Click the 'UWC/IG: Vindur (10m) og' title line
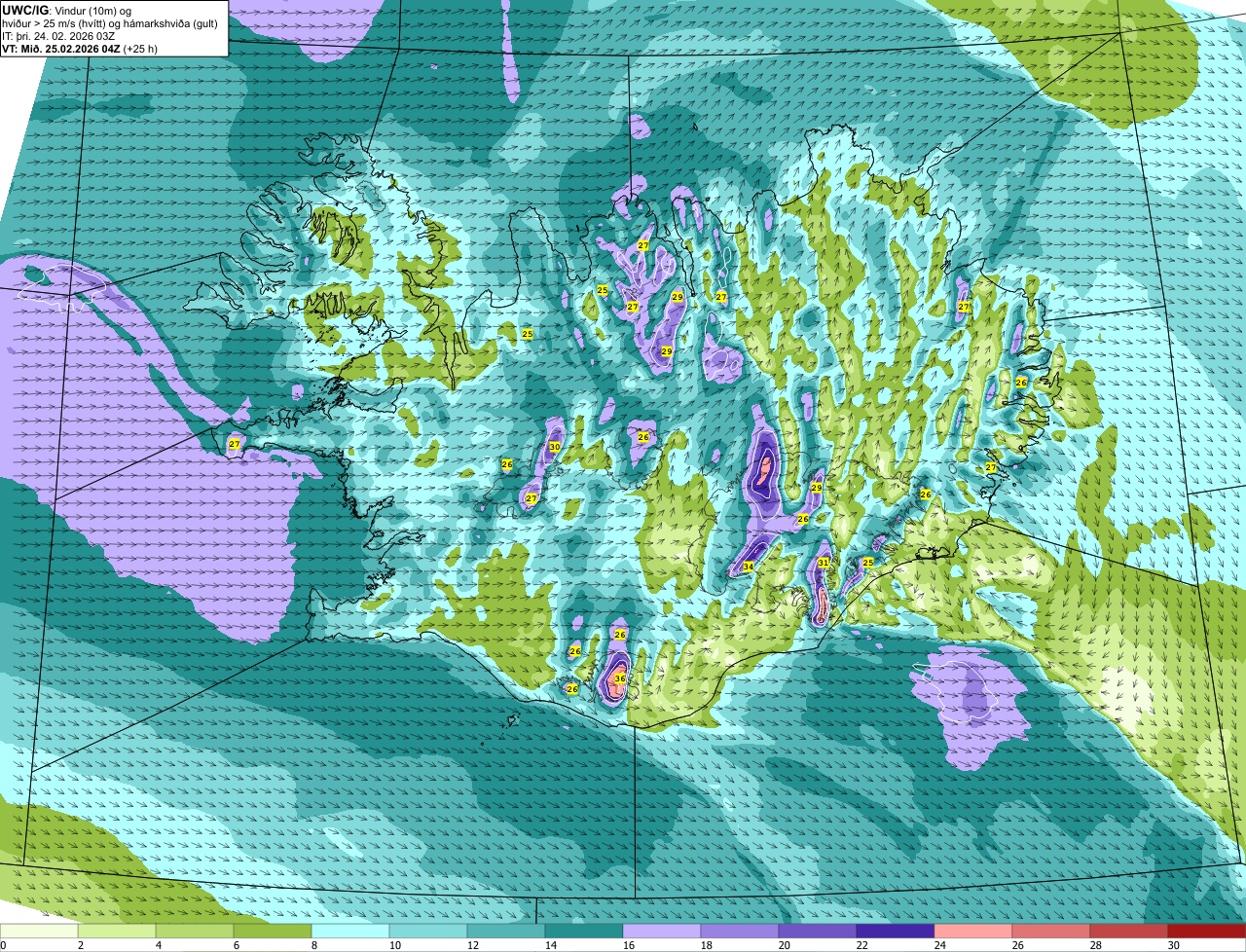1246x952 pixels. (65, 10)
